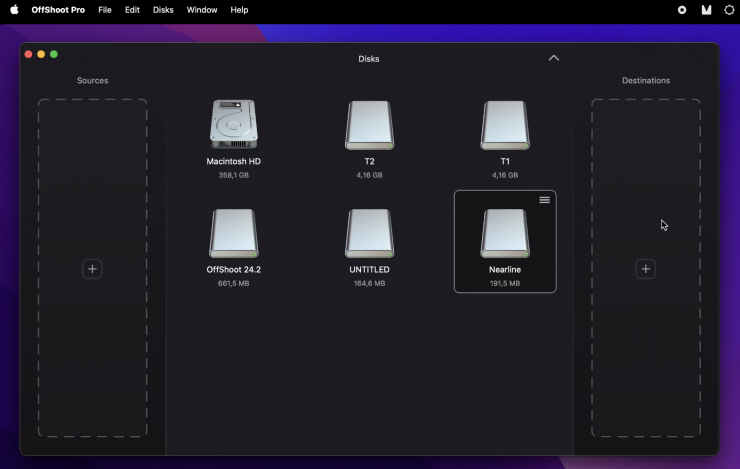Open the Nearline drive options menu icon
Viewport: 740px width, 469px height.
tap(545, 200)
